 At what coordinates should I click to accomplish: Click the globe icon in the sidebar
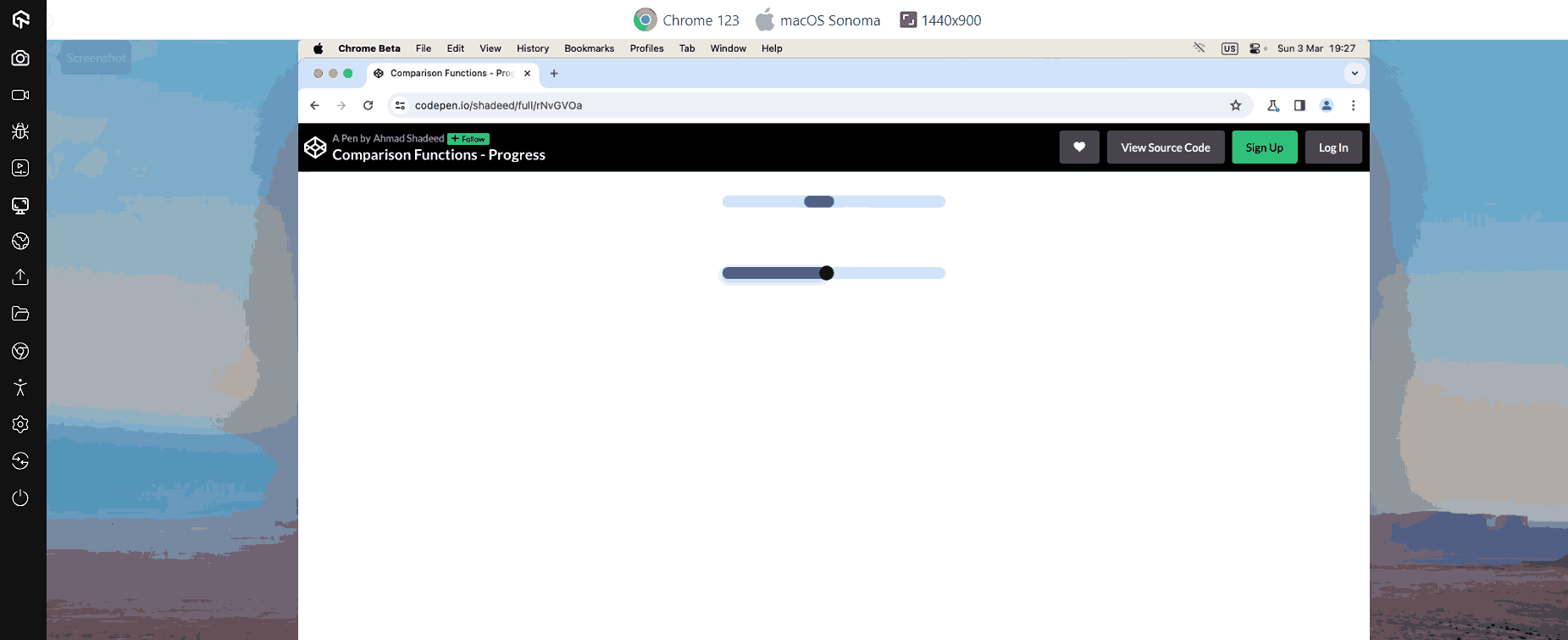coord(20,242)
